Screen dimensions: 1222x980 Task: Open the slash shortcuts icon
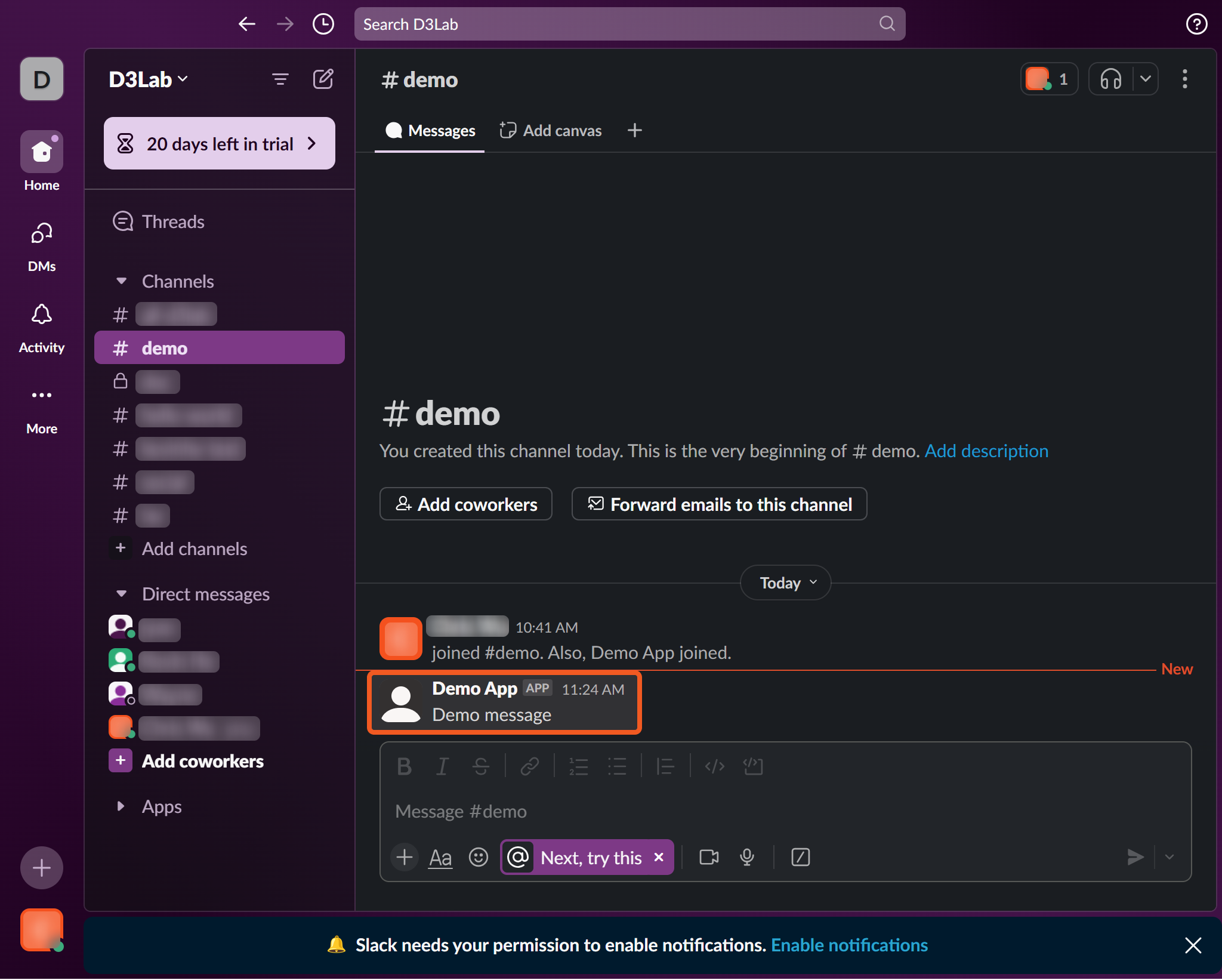point(800,858)
